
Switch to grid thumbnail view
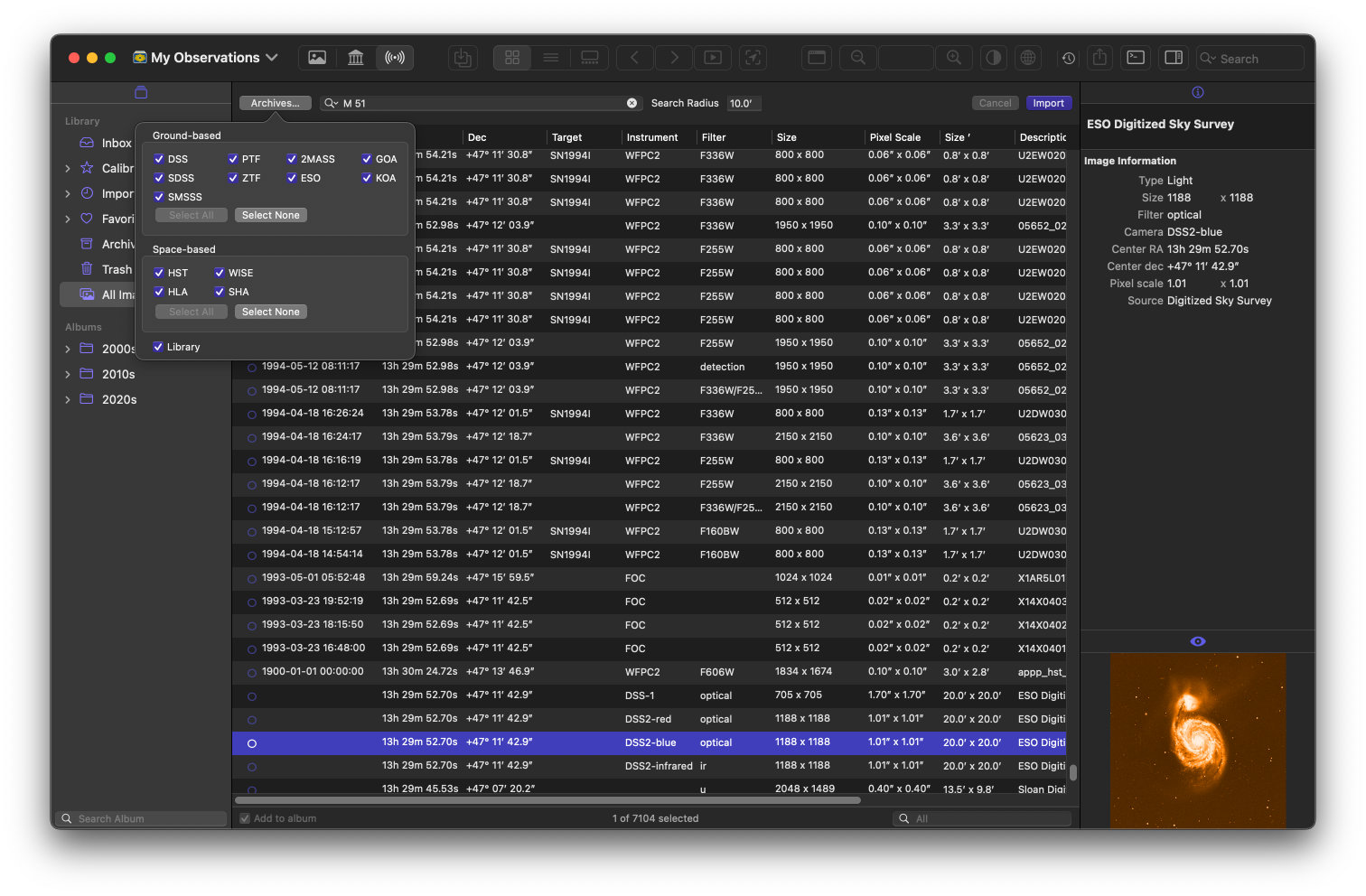coord(512,58)
